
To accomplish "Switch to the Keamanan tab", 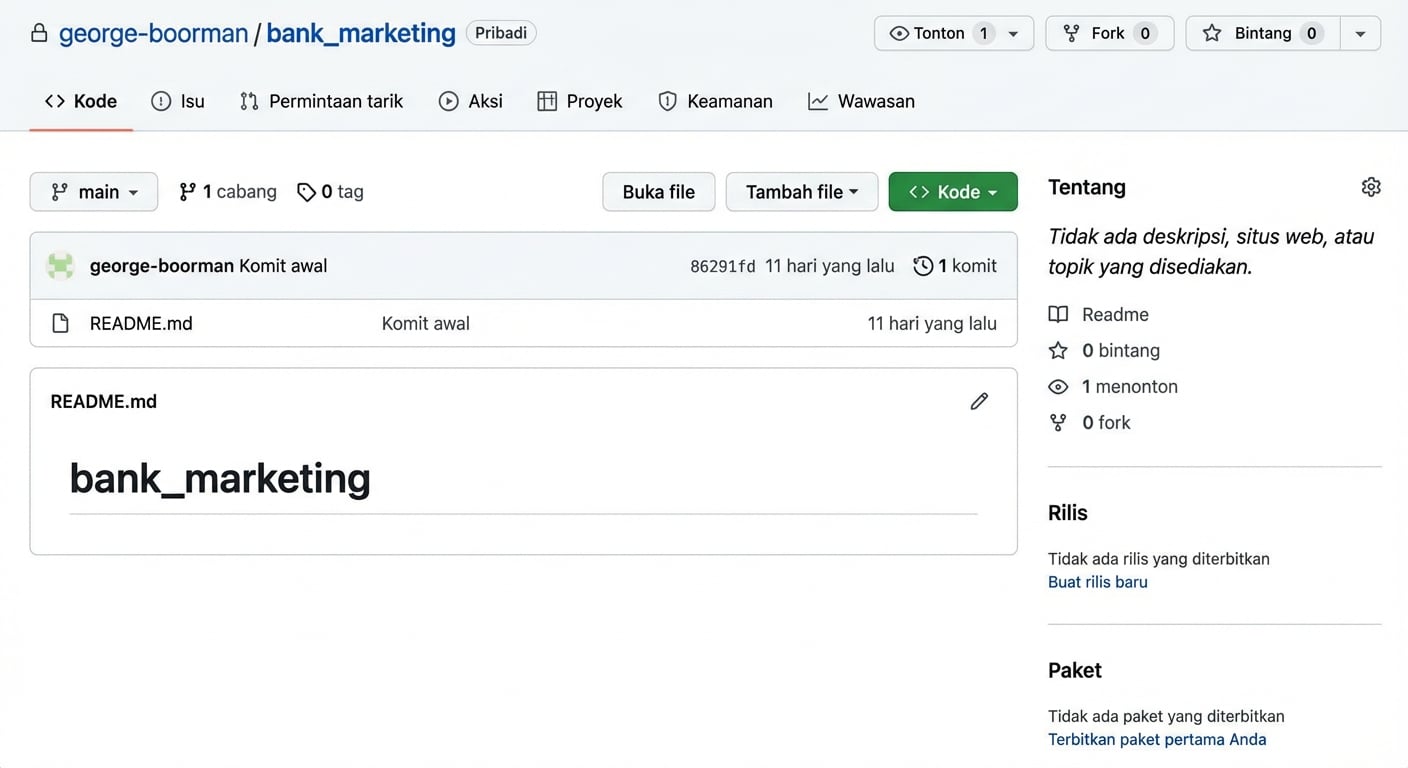I will pyautogui.click(x=715, y=101).
